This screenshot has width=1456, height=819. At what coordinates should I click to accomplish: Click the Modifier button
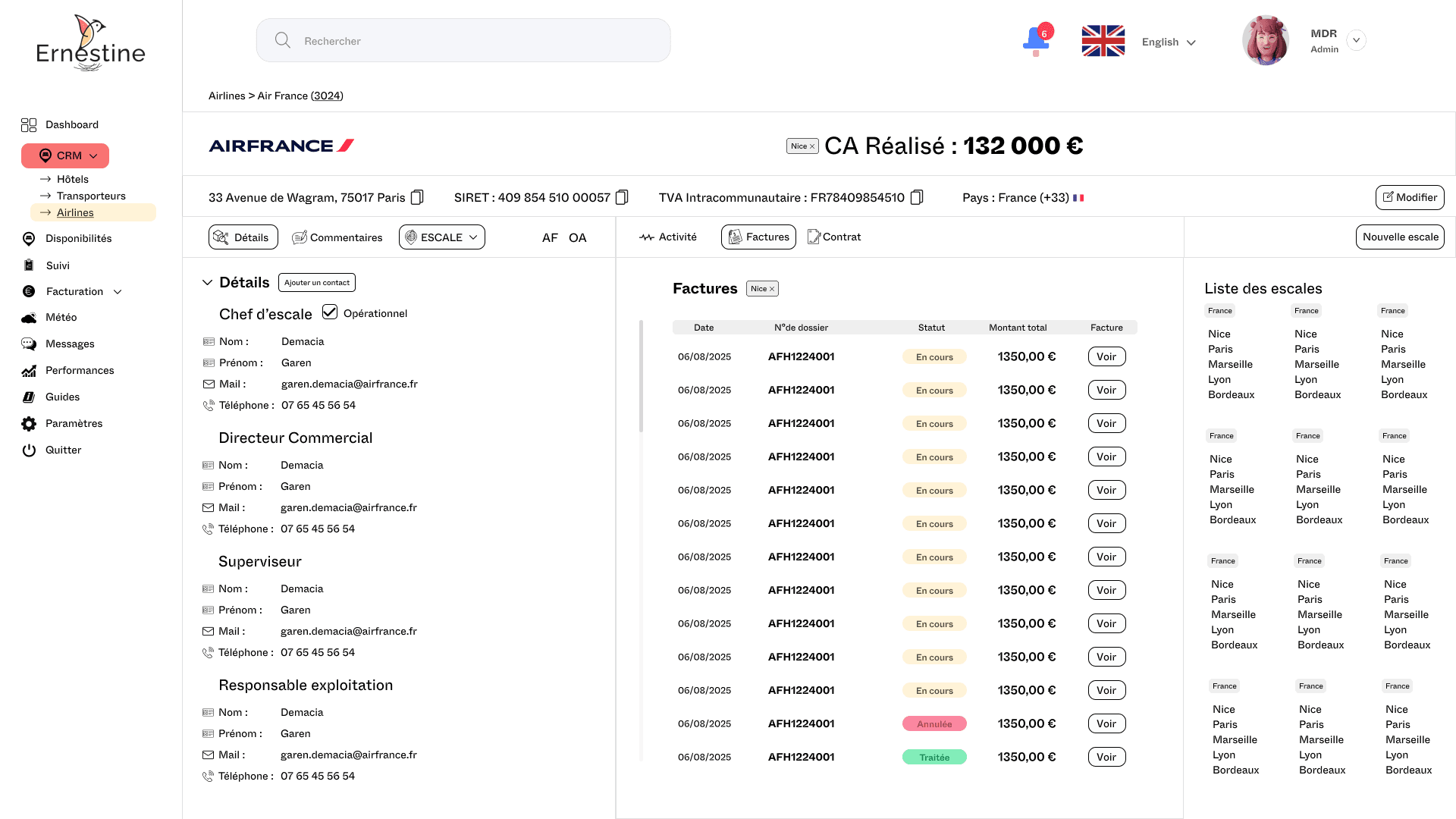click(x=1409, y=197)
